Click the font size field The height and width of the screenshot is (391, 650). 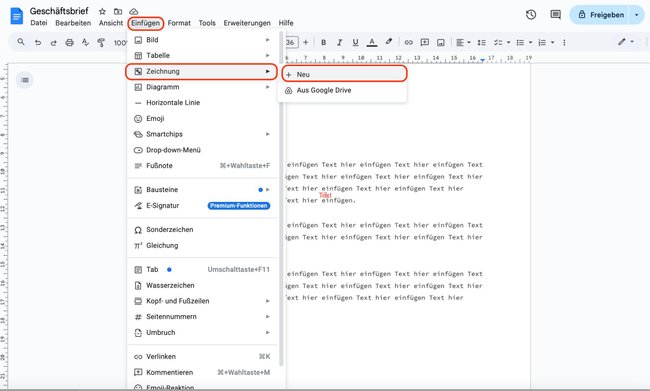coord(291,42)
